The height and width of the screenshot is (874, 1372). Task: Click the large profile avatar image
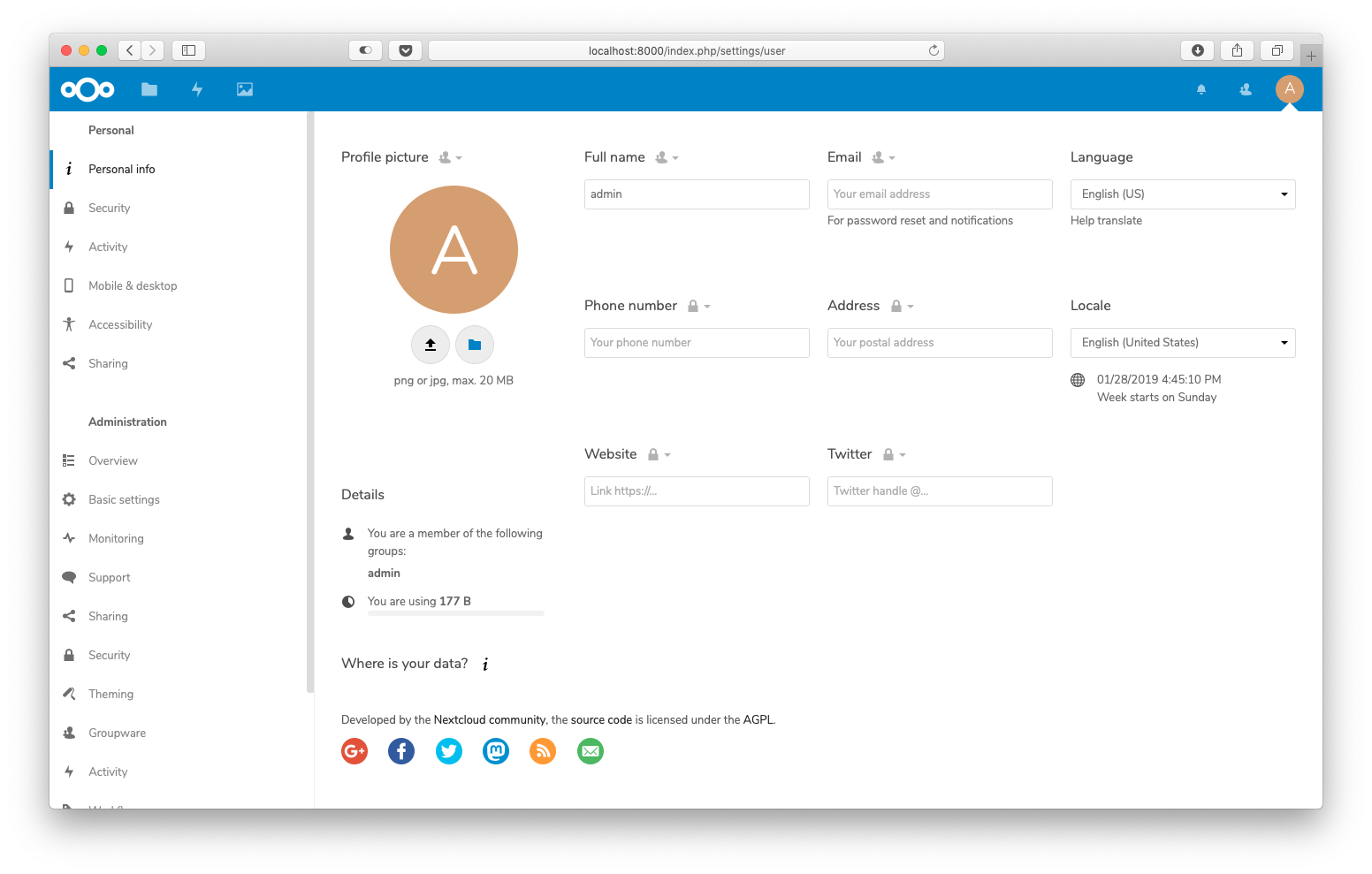pos(454,249)
